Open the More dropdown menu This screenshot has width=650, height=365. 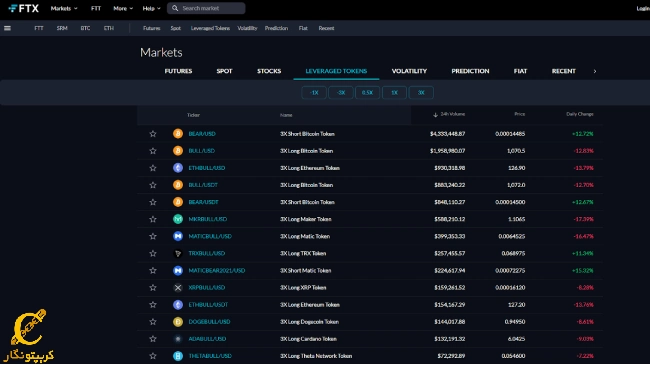pyautogui.click(x=123, y=8)
